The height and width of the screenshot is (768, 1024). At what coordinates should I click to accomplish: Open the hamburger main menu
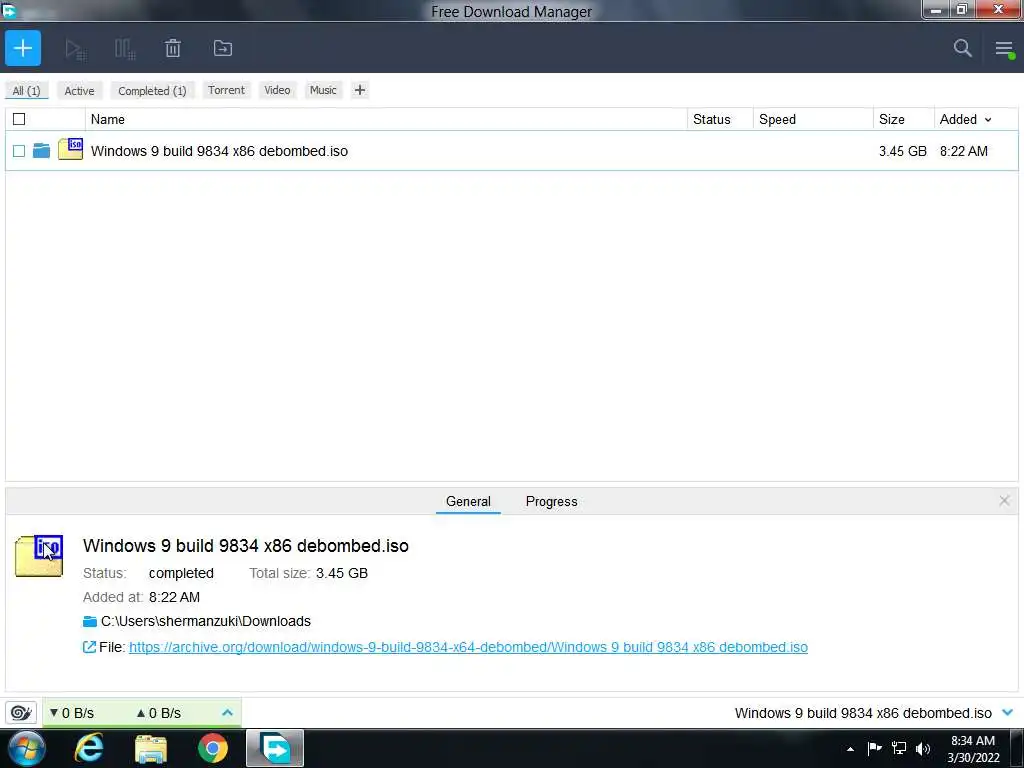tap(1004, 49)
